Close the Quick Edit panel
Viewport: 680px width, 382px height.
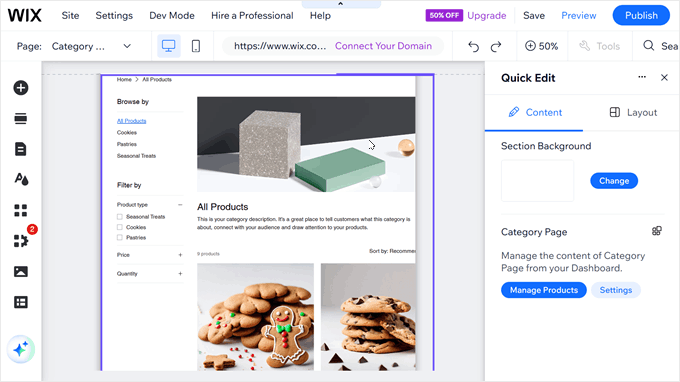point(664,78)
